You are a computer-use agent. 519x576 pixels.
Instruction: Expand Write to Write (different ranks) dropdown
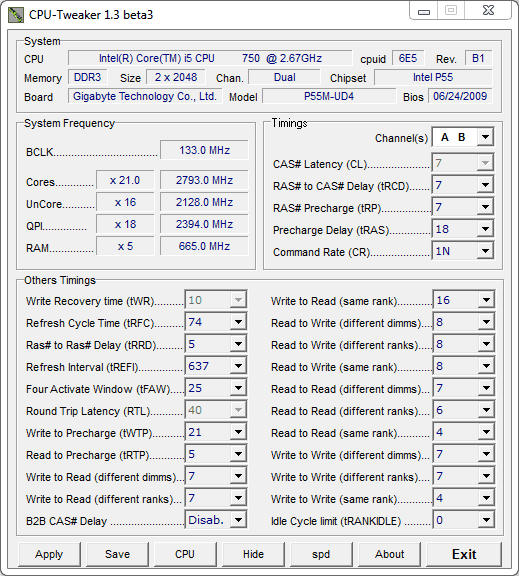pos(486,476)
